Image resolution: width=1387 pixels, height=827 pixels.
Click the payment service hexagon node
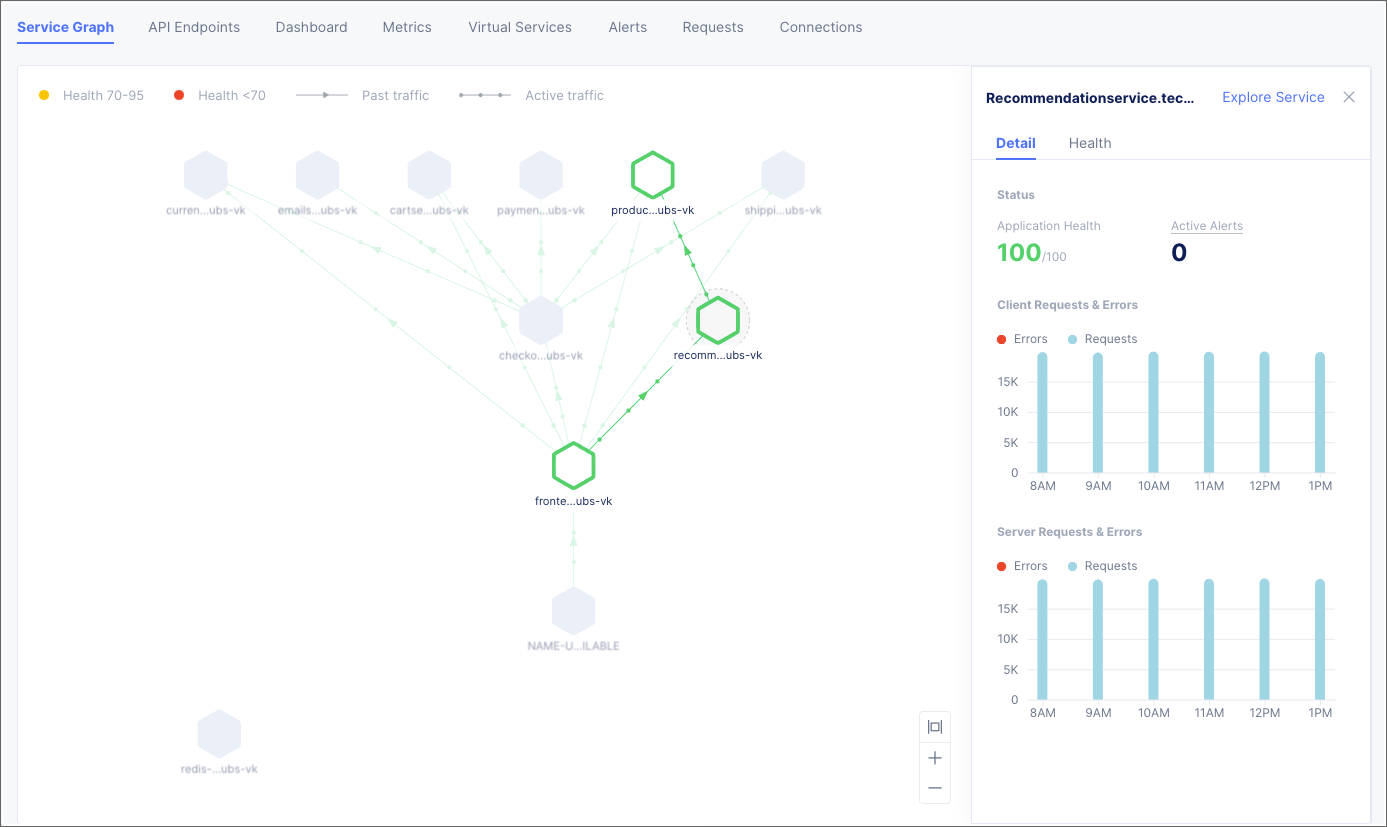tap(541, 175)
